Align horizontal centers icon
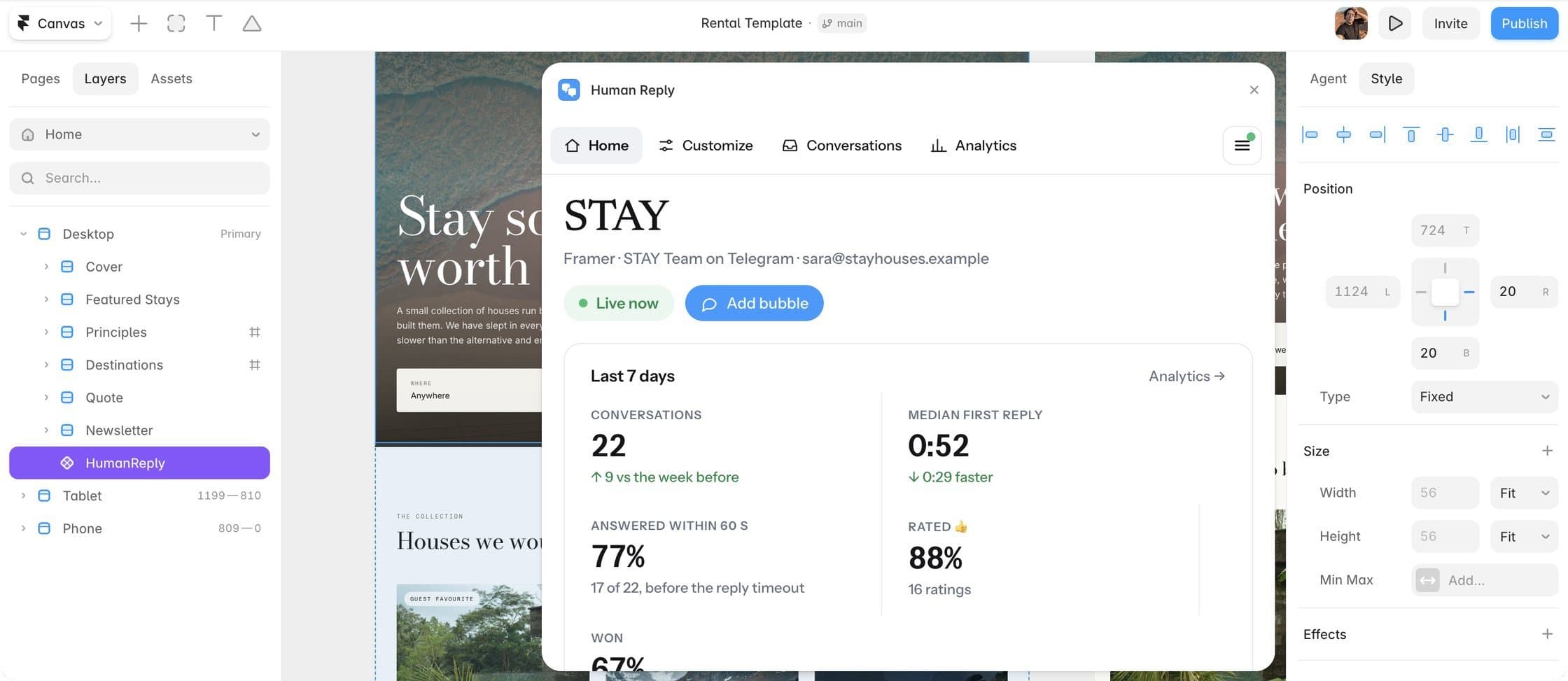 pyautogui.click(x=1343, y=134)
